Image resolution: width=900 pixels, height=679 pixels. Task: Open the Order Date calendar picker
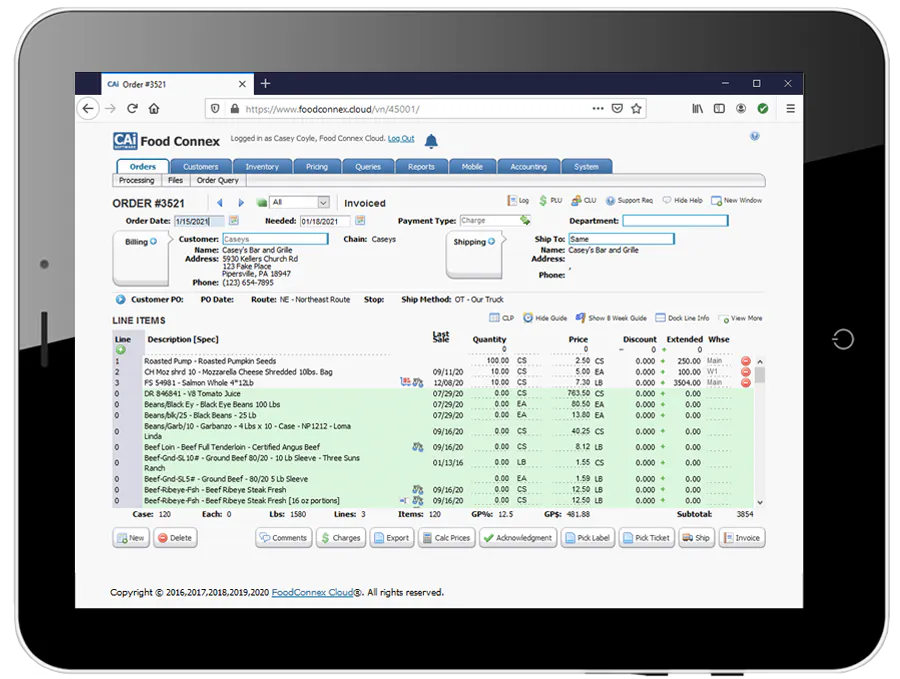(x=234, y=220)
